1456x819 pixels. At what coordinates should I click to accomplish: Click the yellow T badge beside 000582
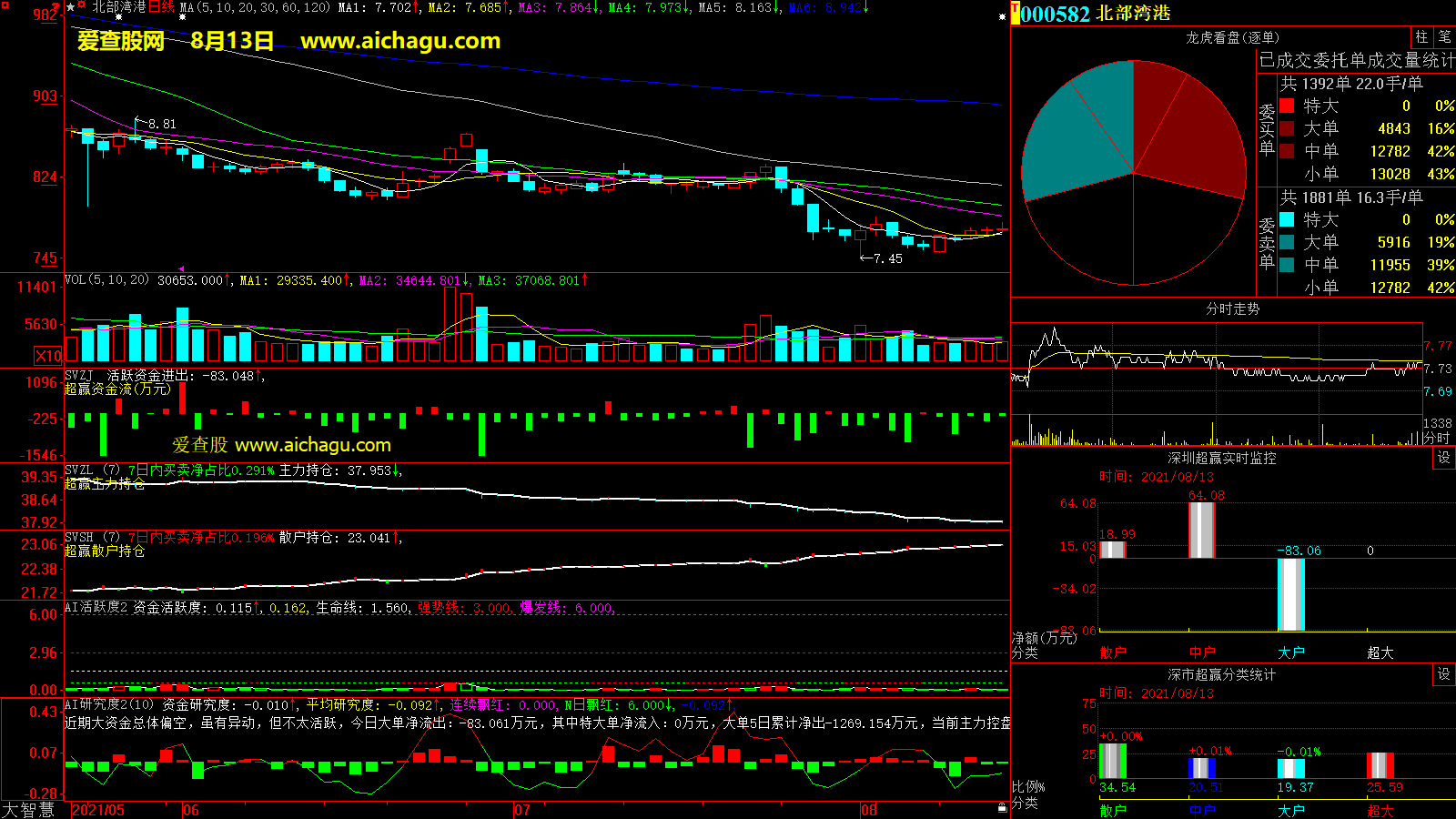(1015, 14)
